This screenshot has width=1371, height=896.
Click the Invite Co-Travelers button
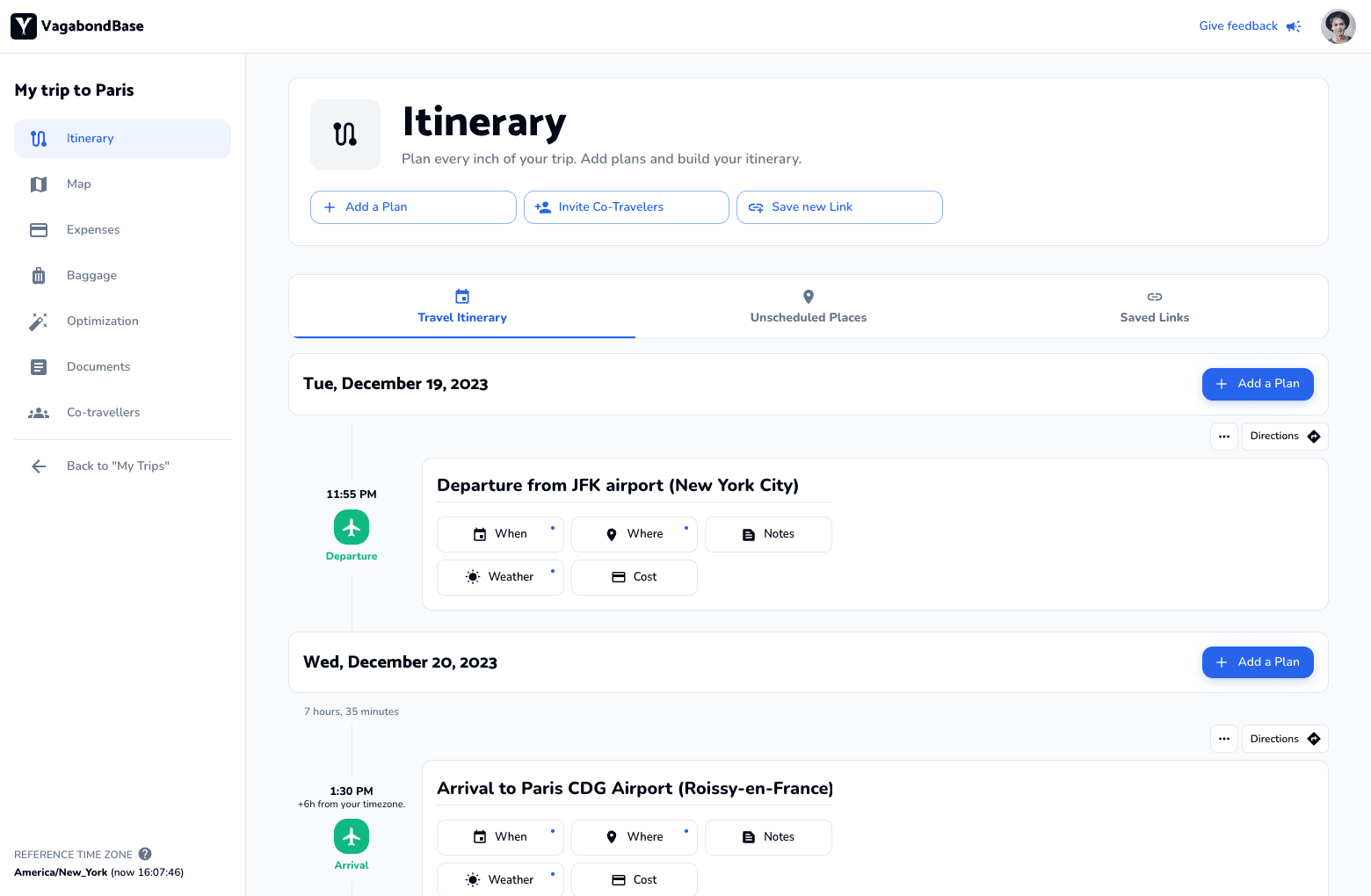point(626,207)
